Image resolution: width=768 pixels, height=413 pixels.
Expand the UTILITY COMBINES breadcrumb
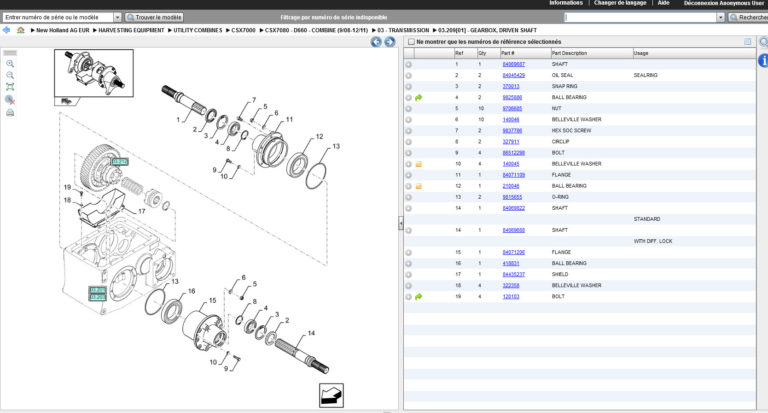[x=195, y=30]
